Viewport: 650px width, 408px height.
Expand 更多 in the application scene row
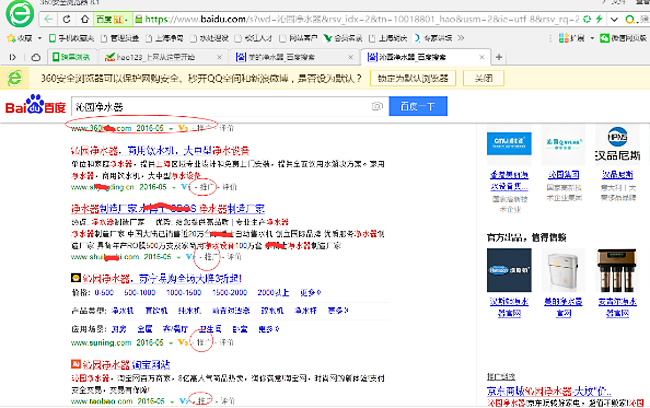tap(269, 329)
